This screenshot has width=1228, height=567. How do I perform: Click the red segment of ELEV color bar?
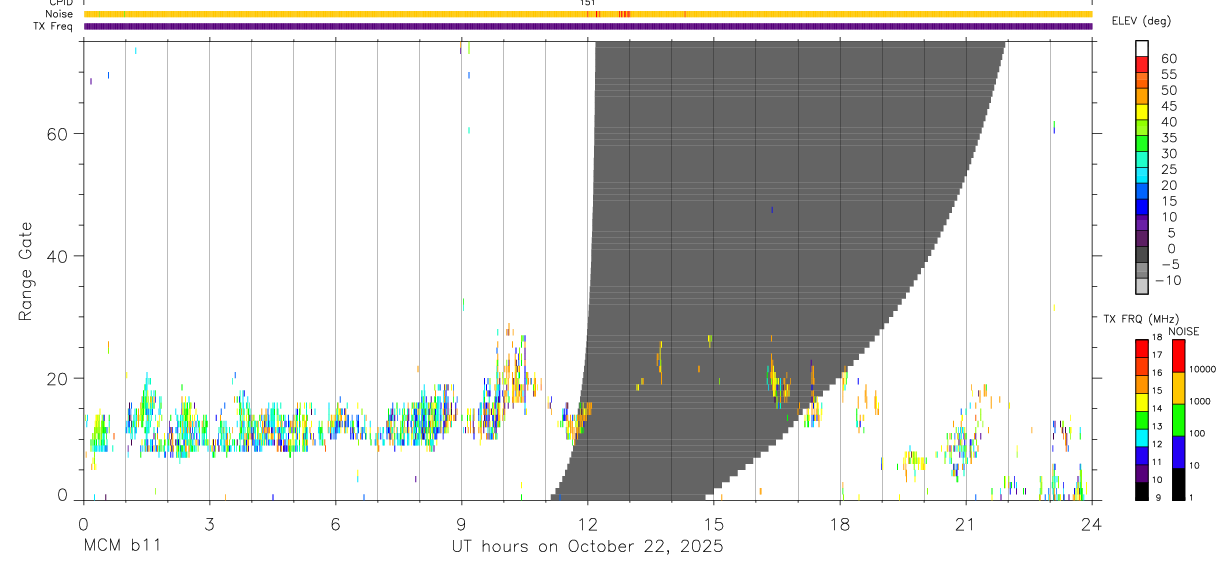(x=1142, y=65)
